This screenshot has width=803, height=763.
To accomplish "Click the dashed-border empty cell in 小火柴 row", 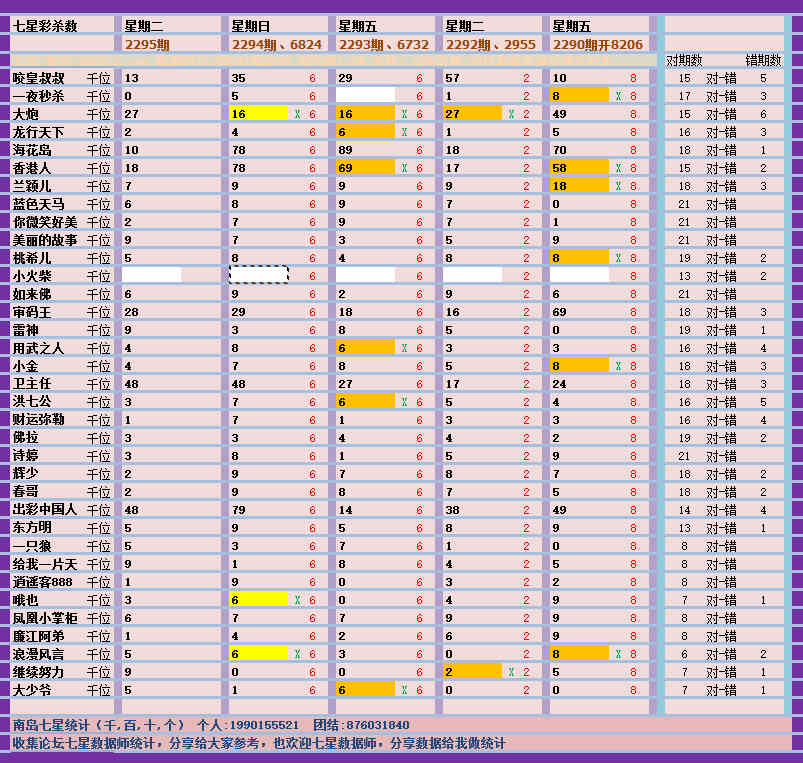I will point(259,275).
